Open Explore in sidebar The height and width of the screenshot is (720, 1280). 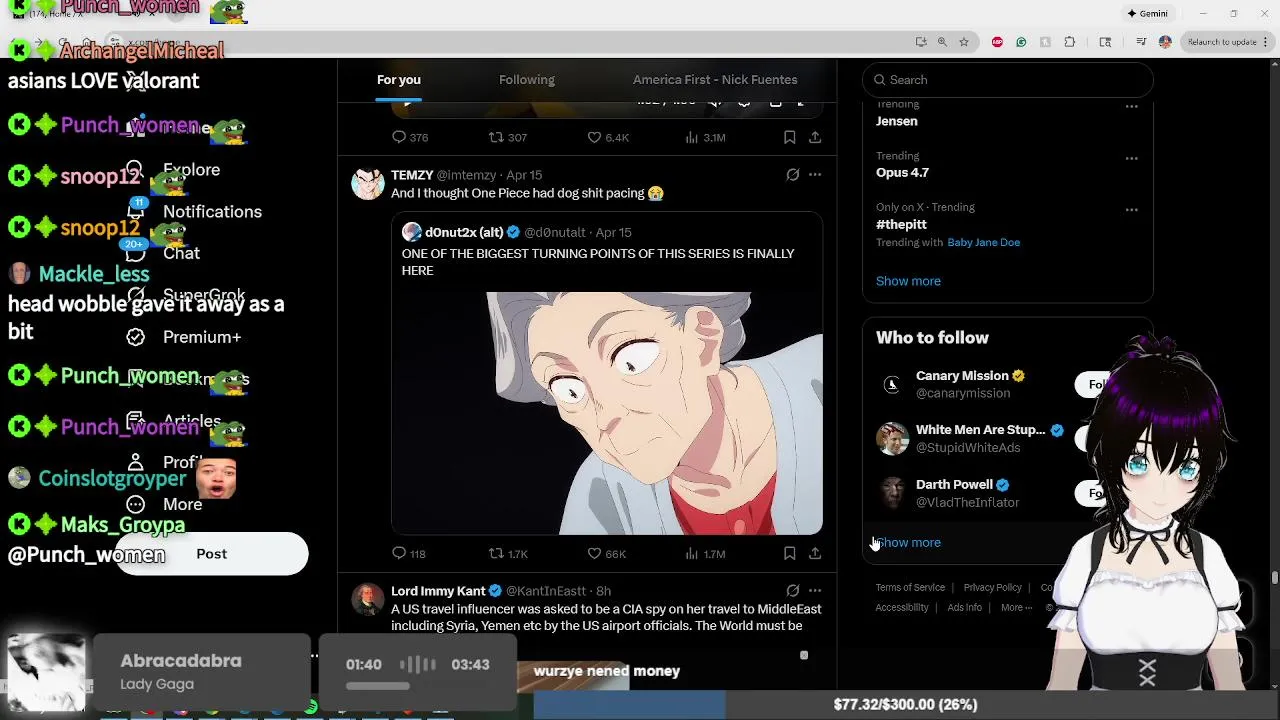(191, 170)
